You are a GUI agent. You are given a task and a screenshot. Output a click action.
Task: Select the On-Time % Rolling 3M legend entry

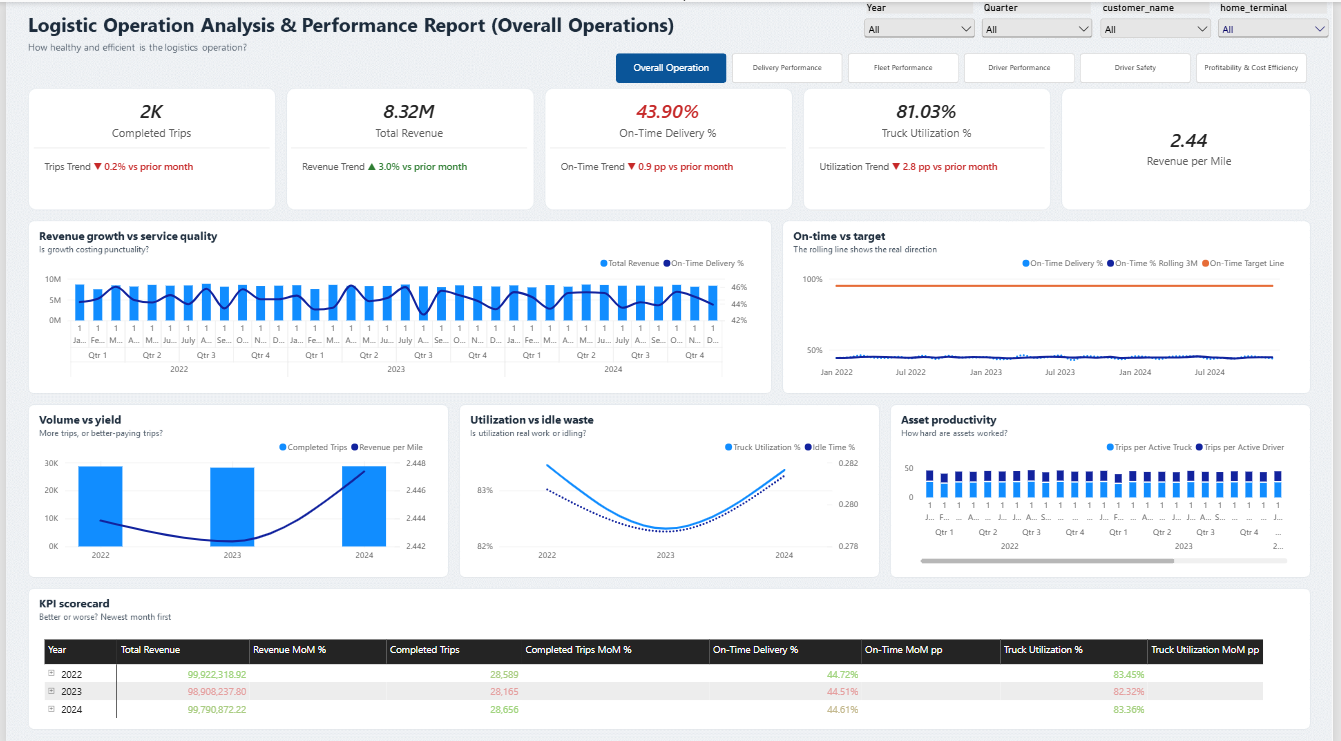point(1153,263)
